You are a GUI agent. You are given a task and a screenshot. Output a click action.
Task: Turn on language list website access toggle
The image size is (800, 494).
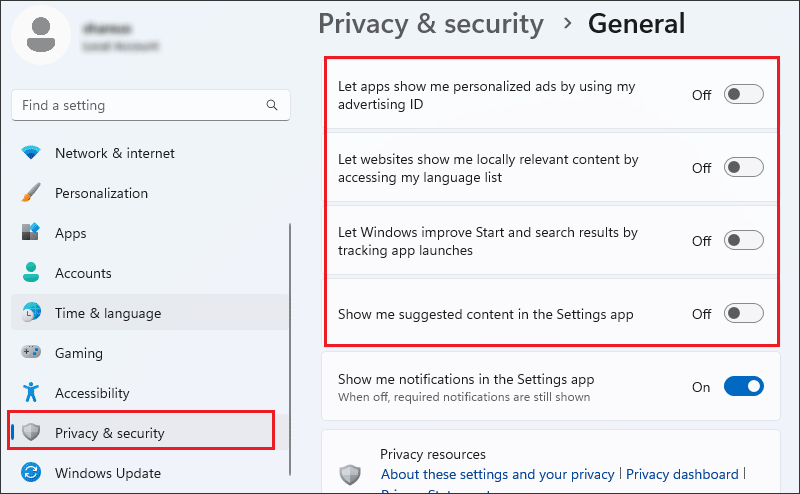tap(743, 167)
